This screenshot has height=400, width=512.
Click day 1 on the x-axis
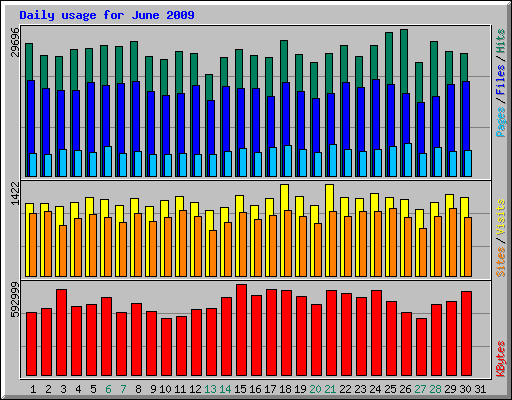click(x=33, y=389)
